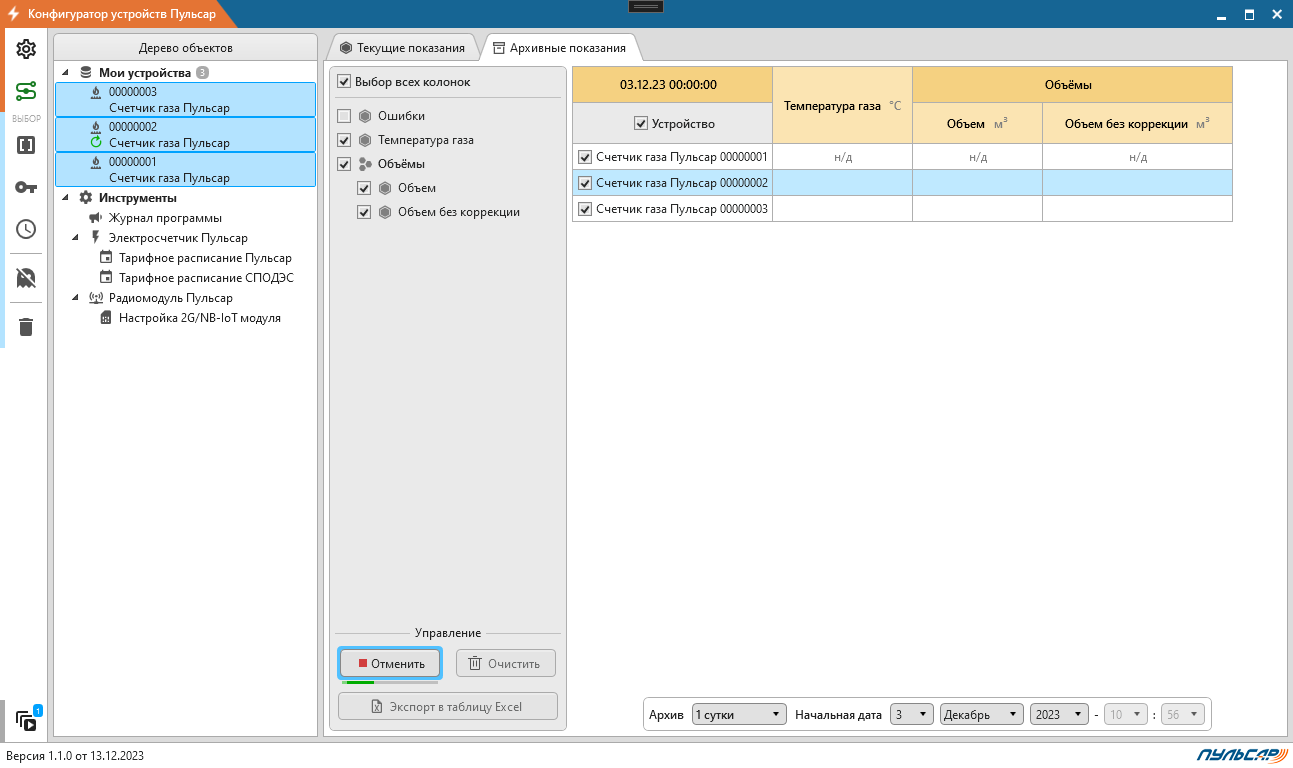Click the Экспорт в таблицу Excel button

coord(448,706)
